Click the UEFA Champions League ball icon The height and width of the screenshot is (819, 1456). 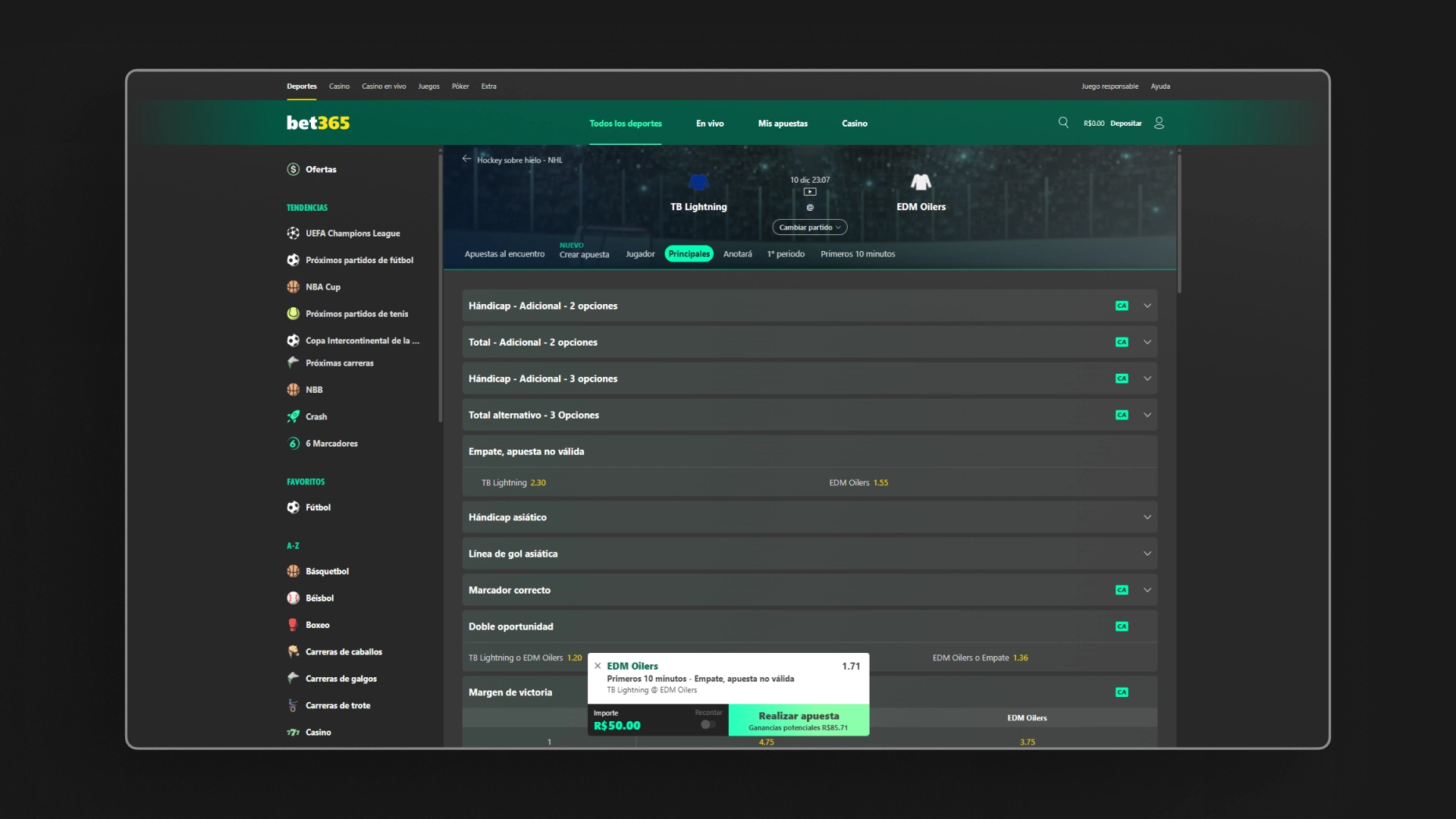pos(293,233)
